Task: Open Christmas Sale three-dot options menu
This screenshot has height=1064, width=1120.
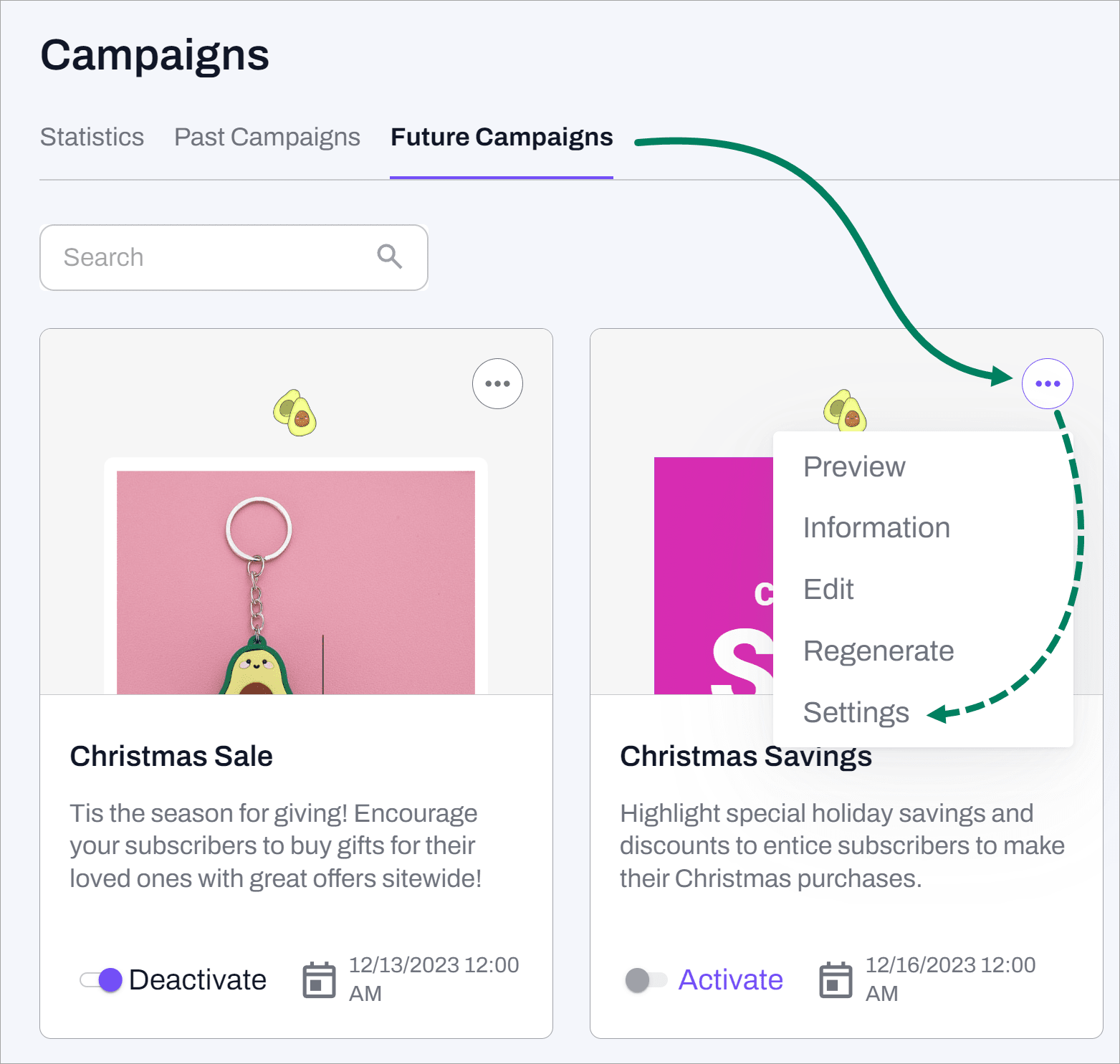Action: (497, 383)
